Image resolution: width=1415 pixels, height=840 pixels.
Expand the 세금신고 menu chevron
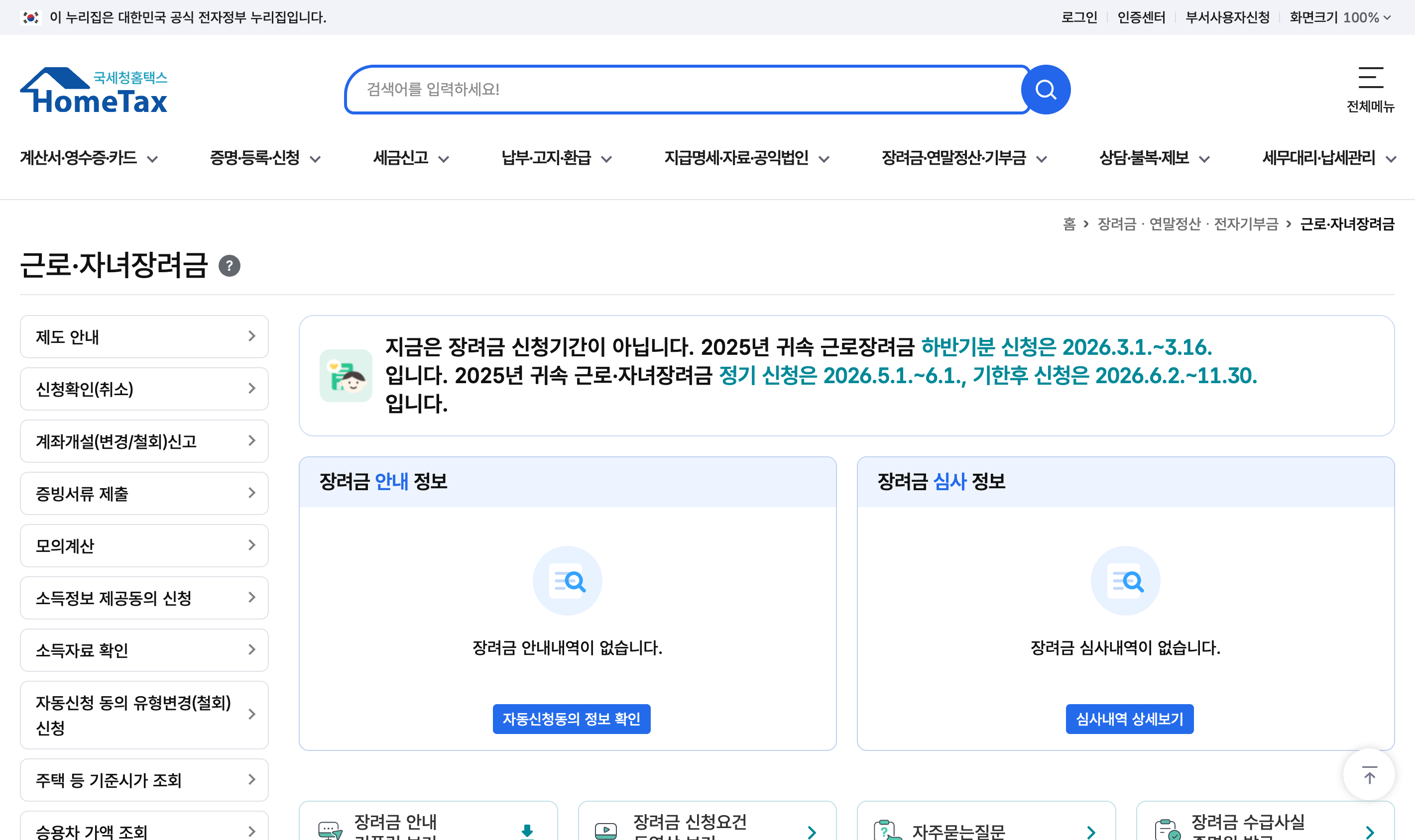click(x=445, y=159)
